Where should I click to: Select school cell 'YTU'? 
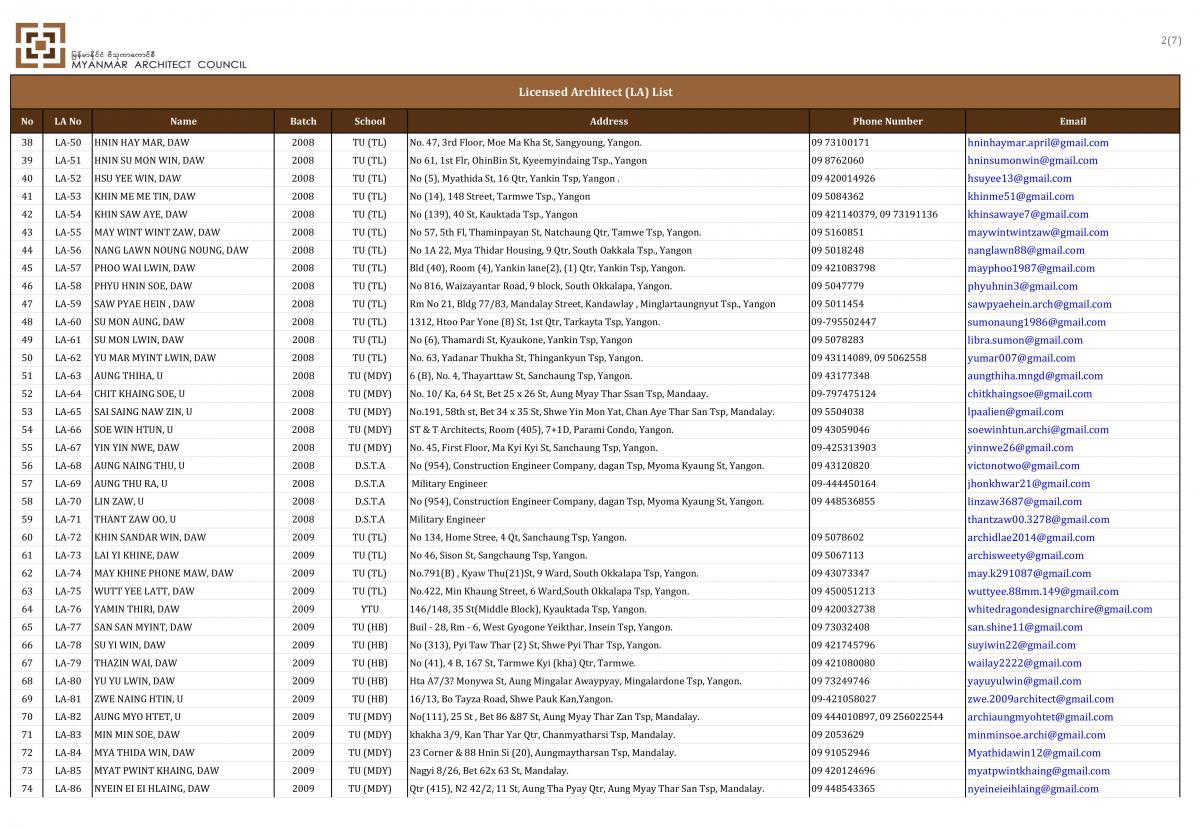370,610
